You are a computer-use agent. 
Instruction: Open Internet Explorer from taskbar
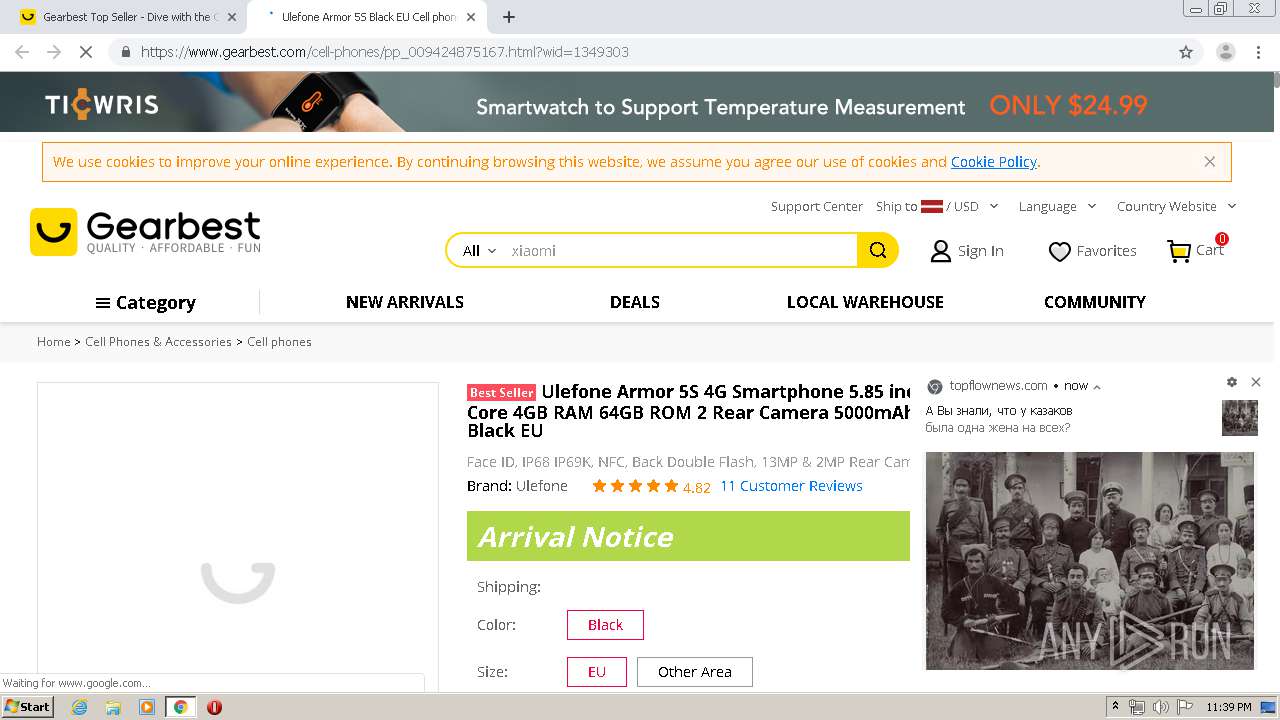(x=79, y=707)
